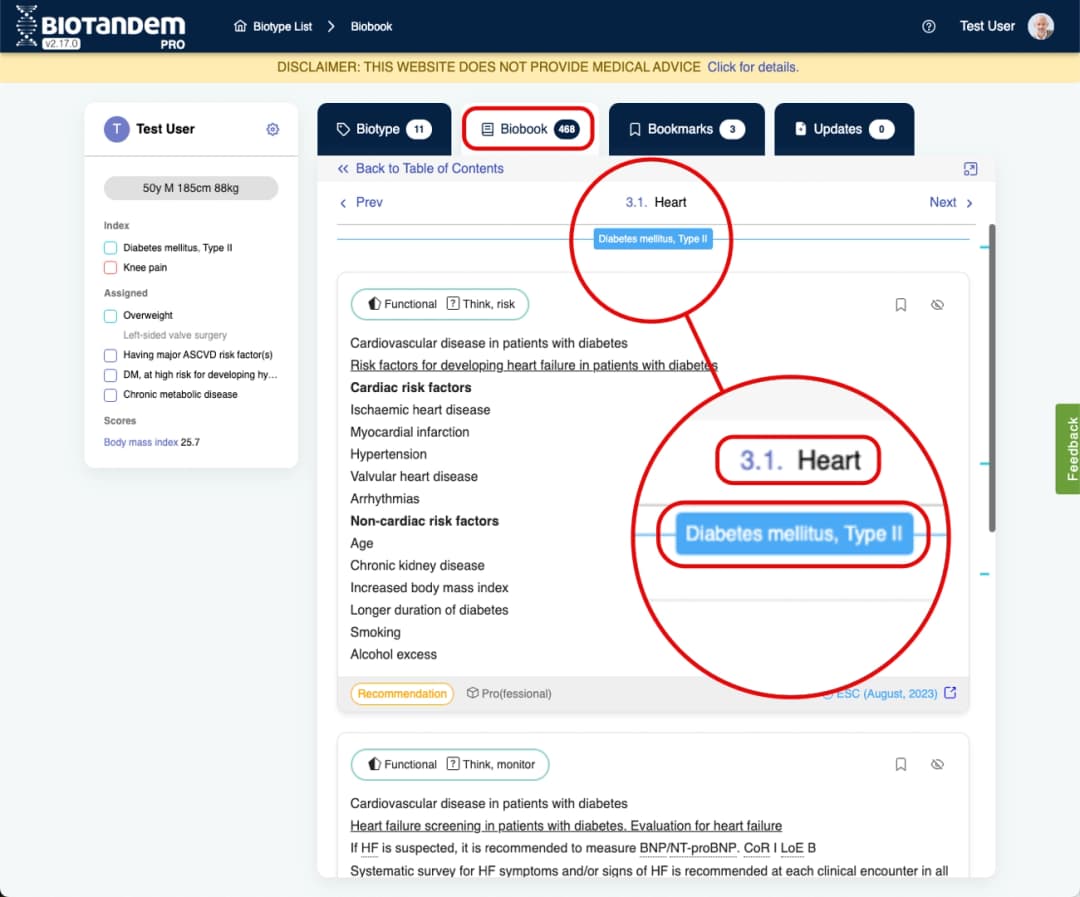Open the disclaimer Click for details link
The width and height of the screenshot is (1080, 897).
point(752,67)
